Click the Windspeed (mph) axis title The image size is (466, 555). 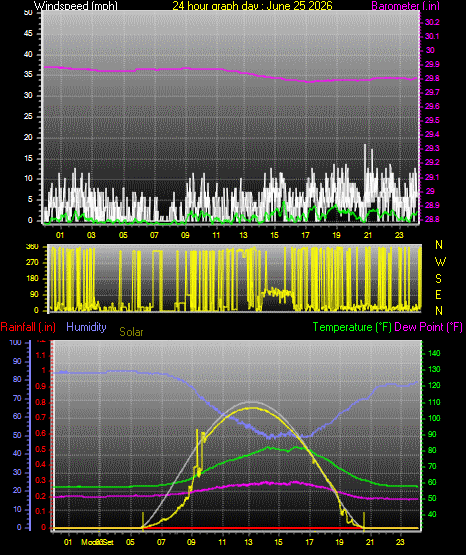point(76,5)
